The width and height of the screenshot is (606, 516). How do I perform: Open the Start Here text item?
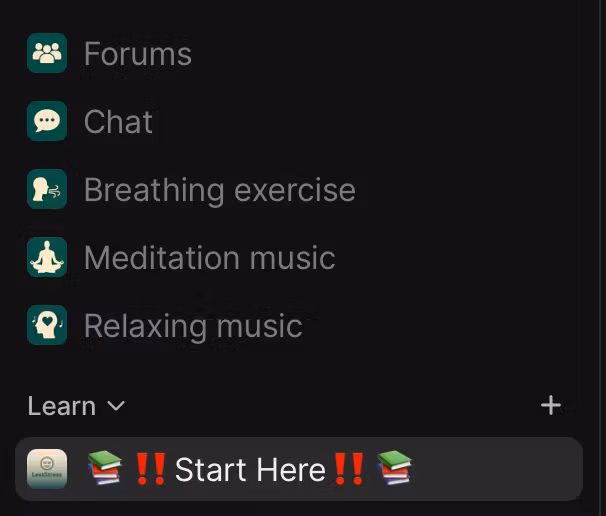tap(250, 470)
